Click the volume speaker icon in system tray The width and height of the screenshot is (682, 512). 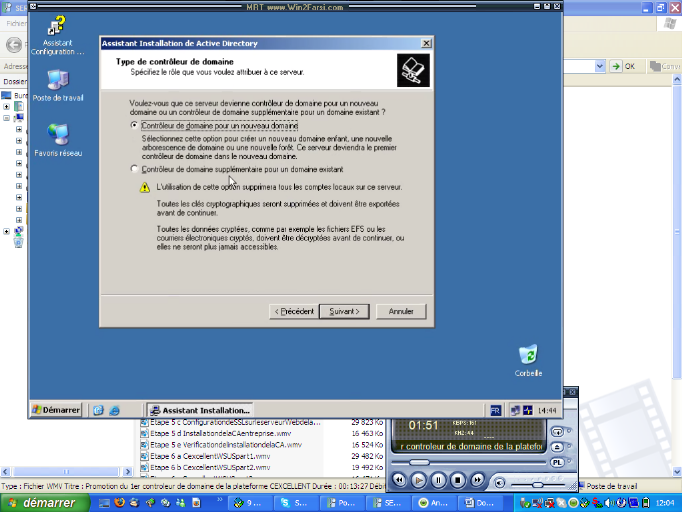tap(608, 503)
